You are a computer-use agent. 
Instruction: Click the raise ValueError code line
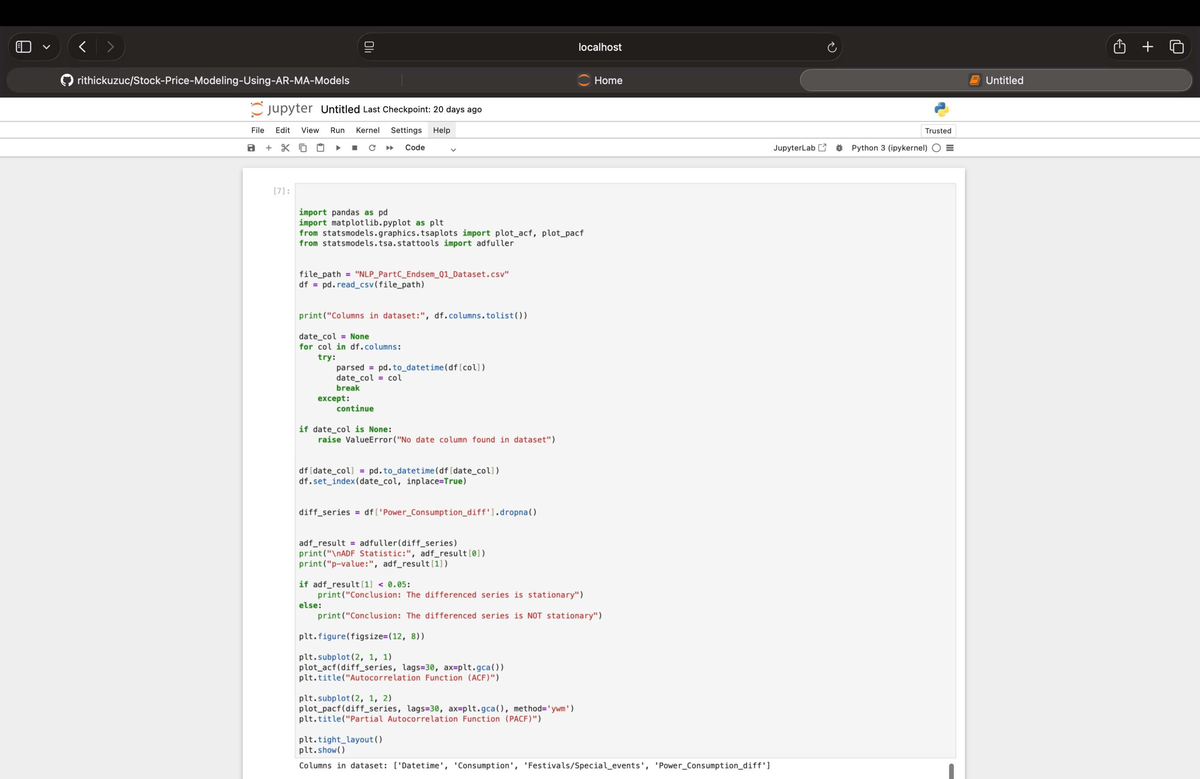(x=436, y=440)
